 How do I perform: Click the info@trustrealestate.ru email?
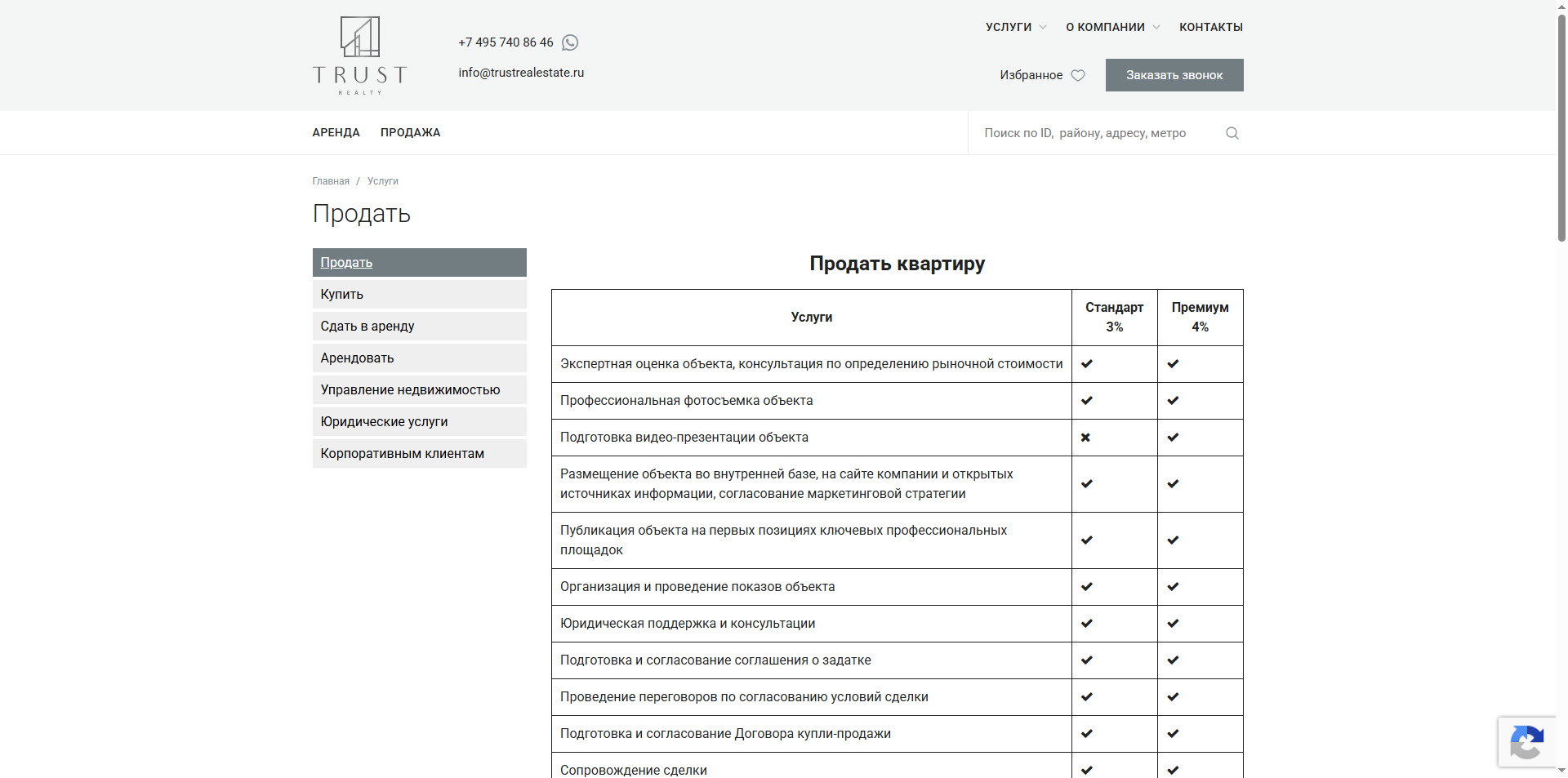point(521,73)
